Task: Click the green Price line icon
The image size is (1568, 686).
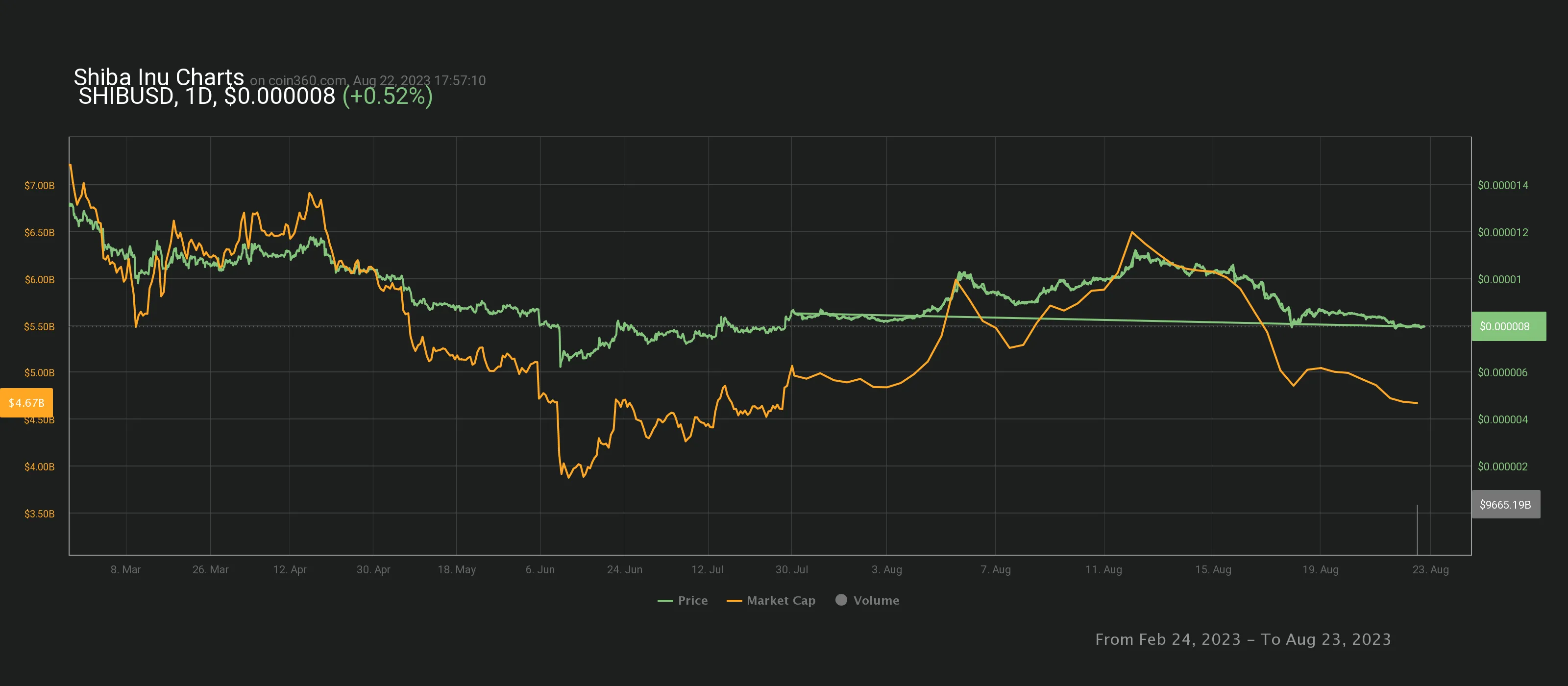Action: 665,601
